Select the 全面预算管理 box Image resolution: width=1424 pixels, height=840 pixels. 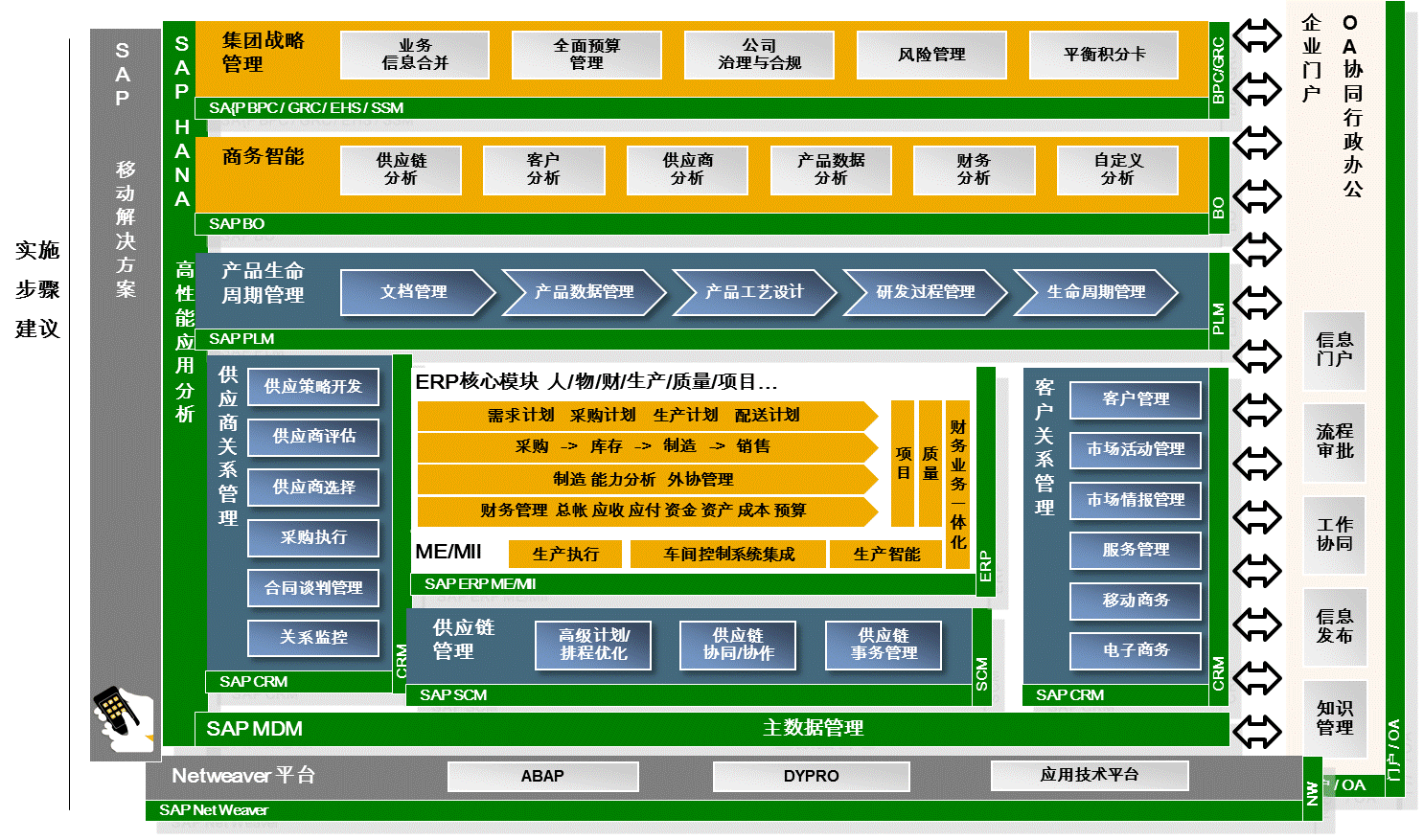coord(586,55)
